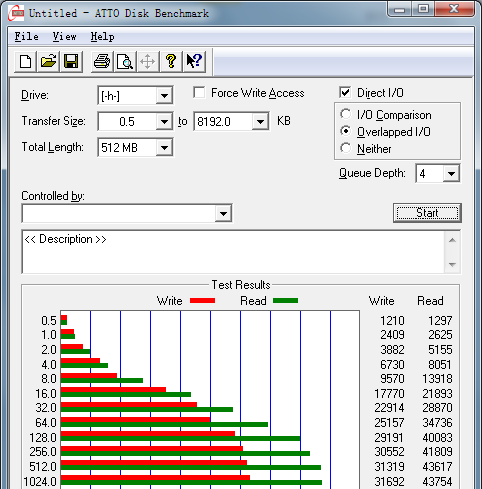Open the Transfer Size minimum 0.5 dropdown
Image resolution: width=482 pixels, height=489 pixels.
pyautogui.click(x=164, y=122)
